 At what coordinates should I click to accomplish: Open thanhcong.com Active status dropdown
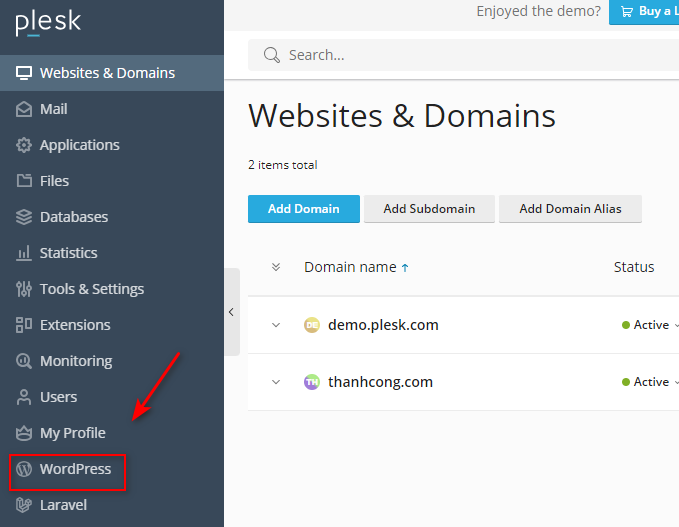(x=650, y=382)
